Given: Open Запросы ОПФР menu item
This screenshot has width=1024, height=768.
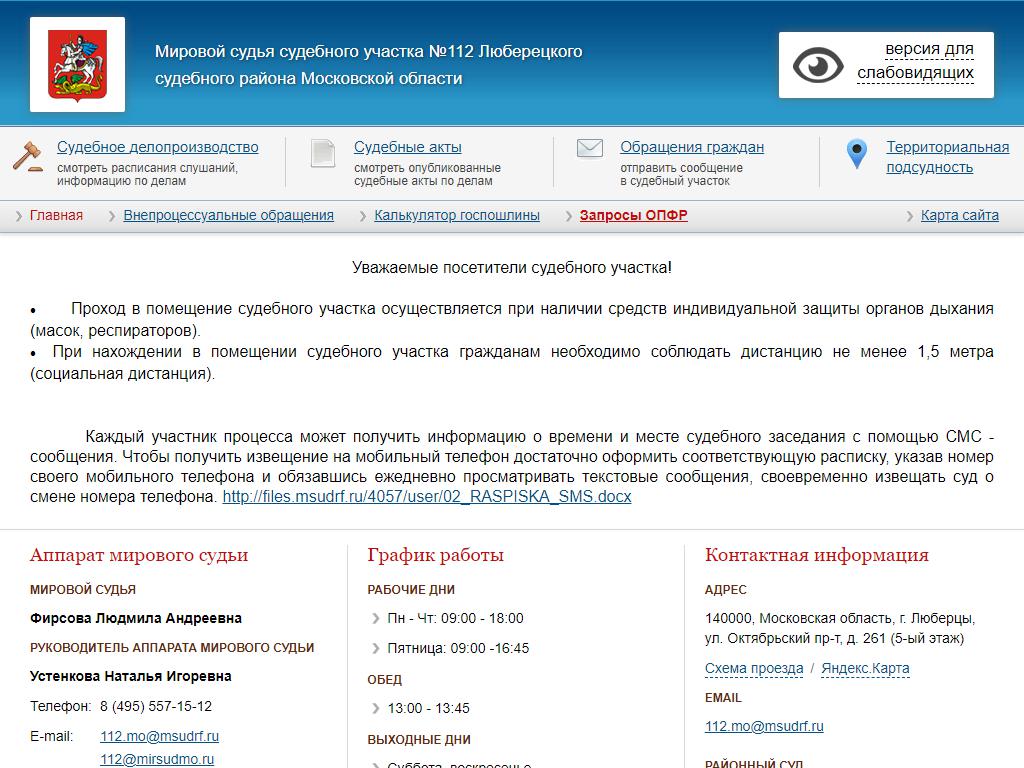Looking at the screenshot, I should click(x=633, y=215).
